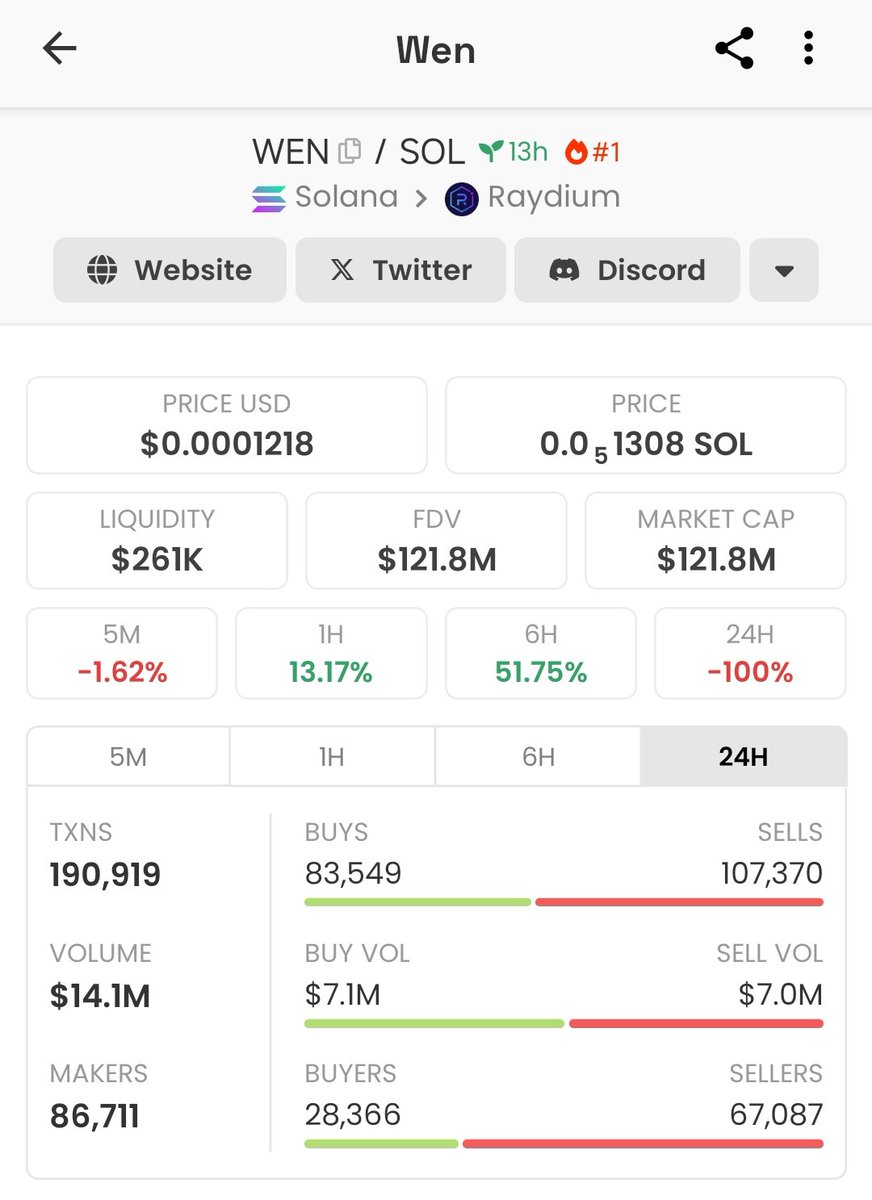
Task: Select the 1H stats tab
Action: coord(332,757)
